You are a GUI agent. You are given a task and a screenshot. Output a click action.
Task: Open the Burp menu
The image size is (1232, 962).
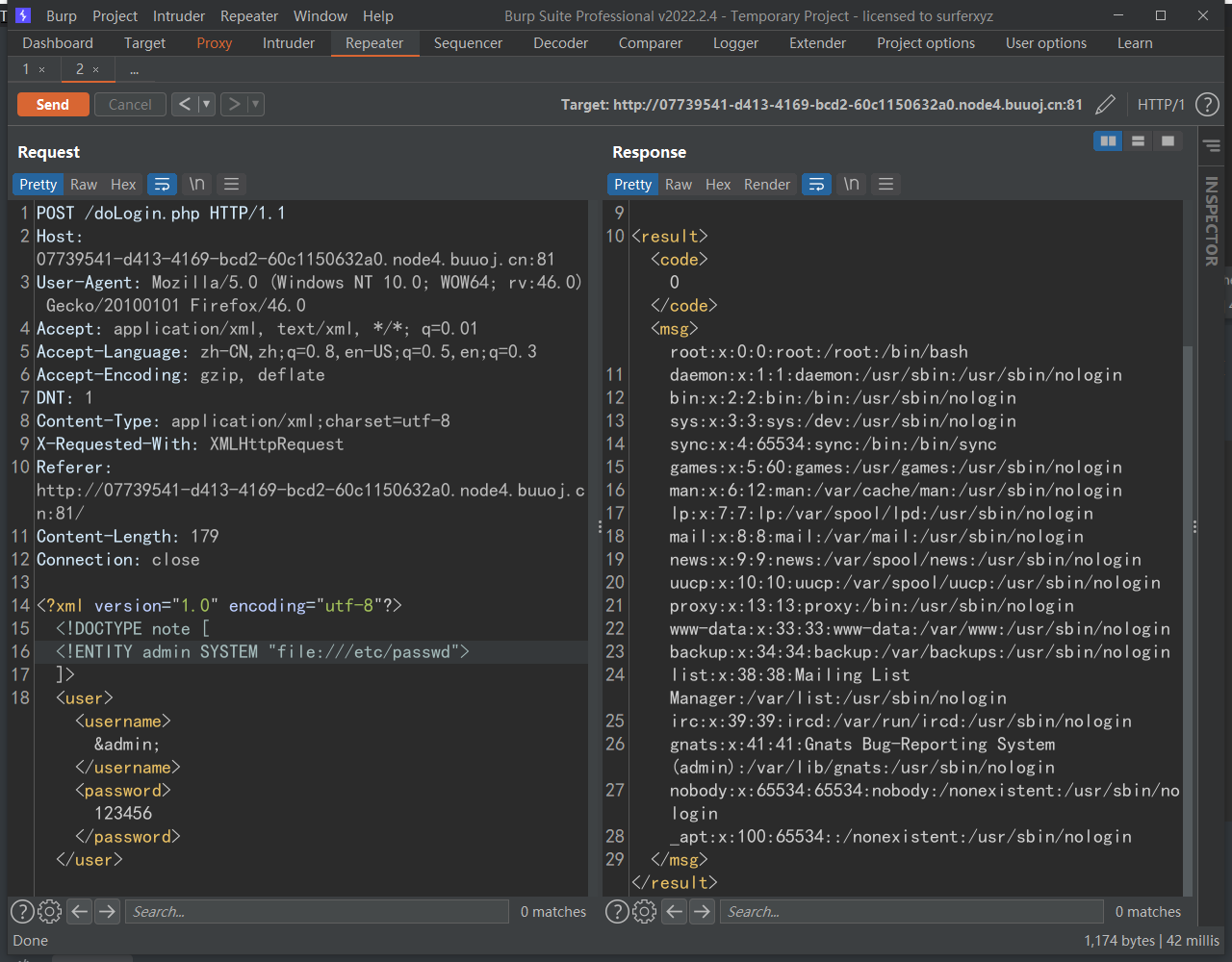click(x=62, y=16)
